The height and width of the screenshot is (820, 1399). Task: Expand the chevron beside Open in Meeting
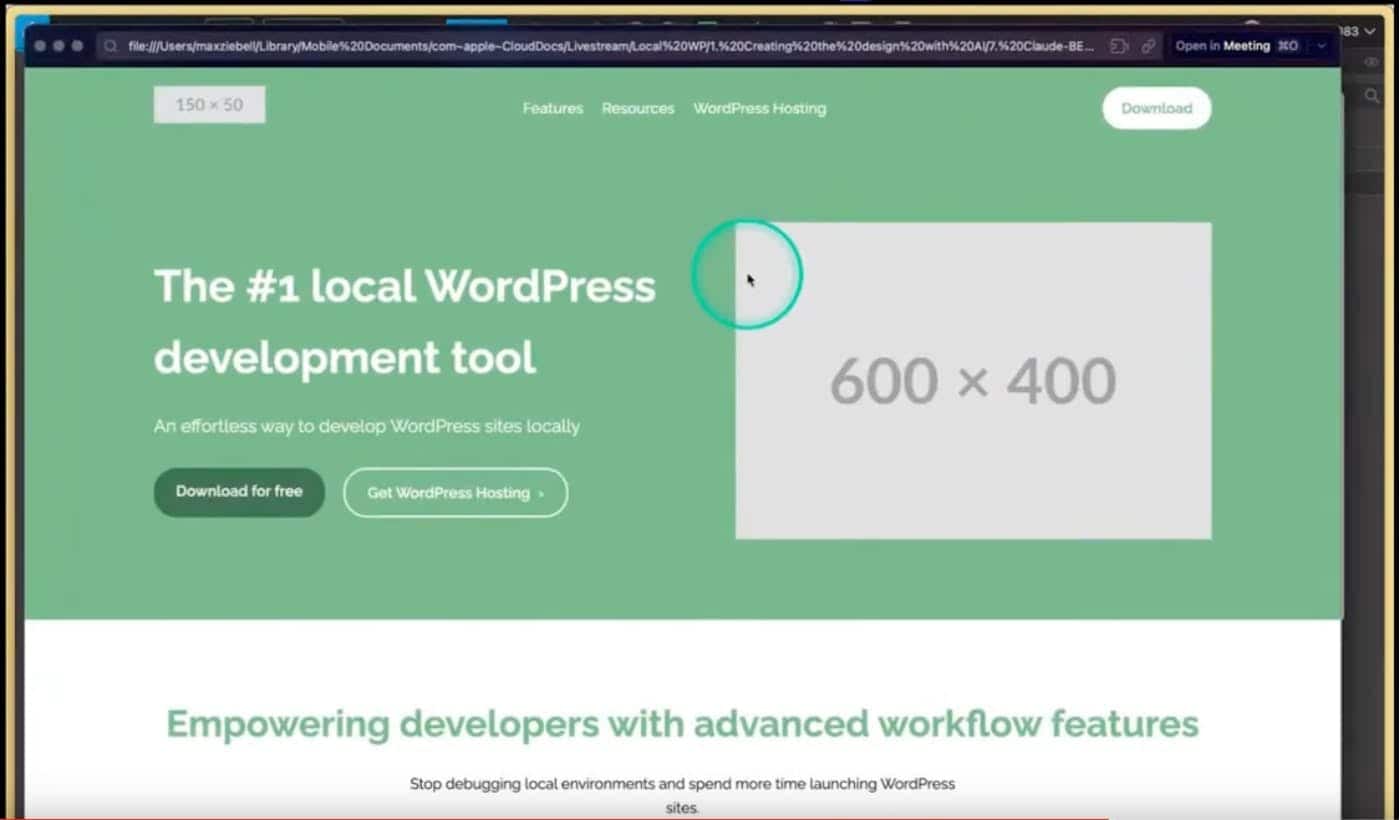coord(1322,46)
